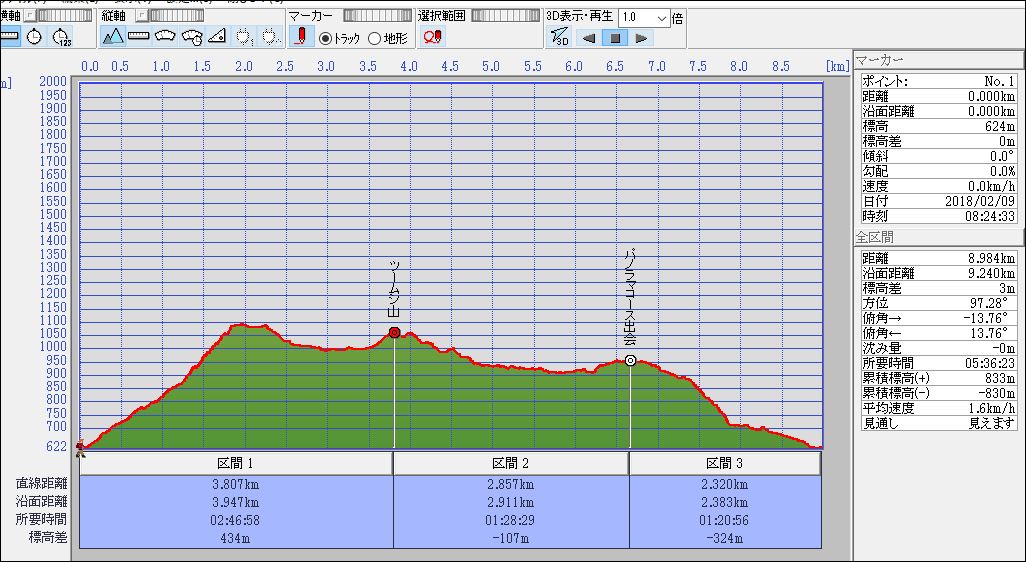Click the 所要時間 05:36:23 row
This screenshot has width=1026, height=562.
pos(938,363)
